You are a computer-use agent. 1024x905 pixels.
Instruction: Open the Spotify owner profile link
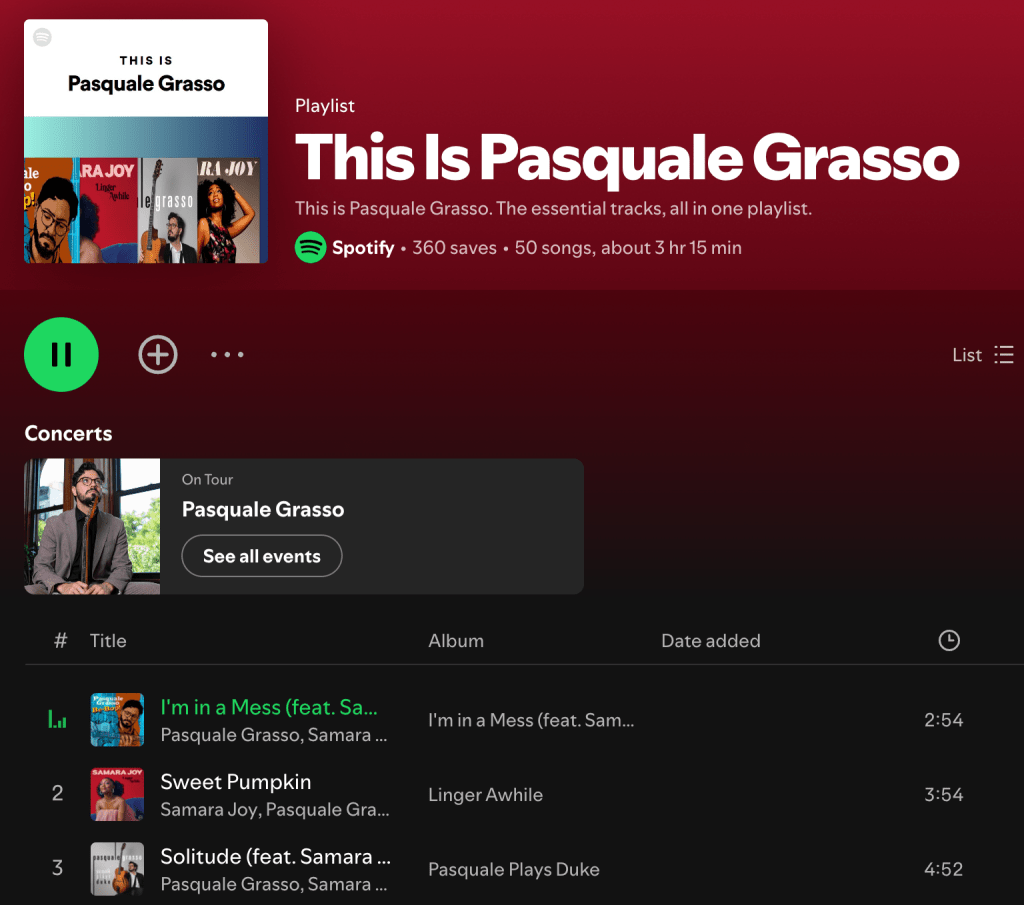[x=363, y=247]
